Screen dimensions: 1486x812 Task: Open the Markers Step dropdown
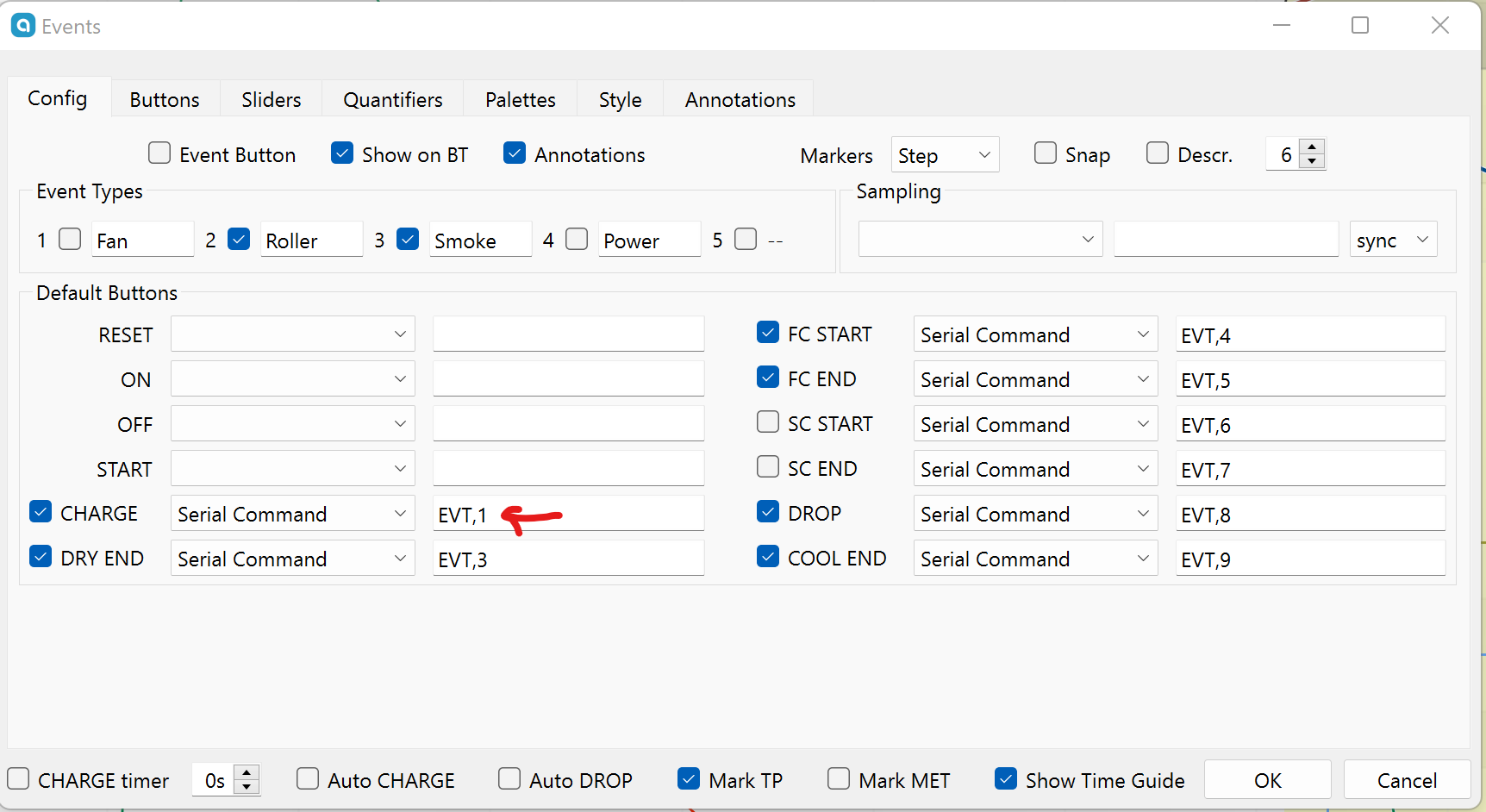(x=944, y=155)
